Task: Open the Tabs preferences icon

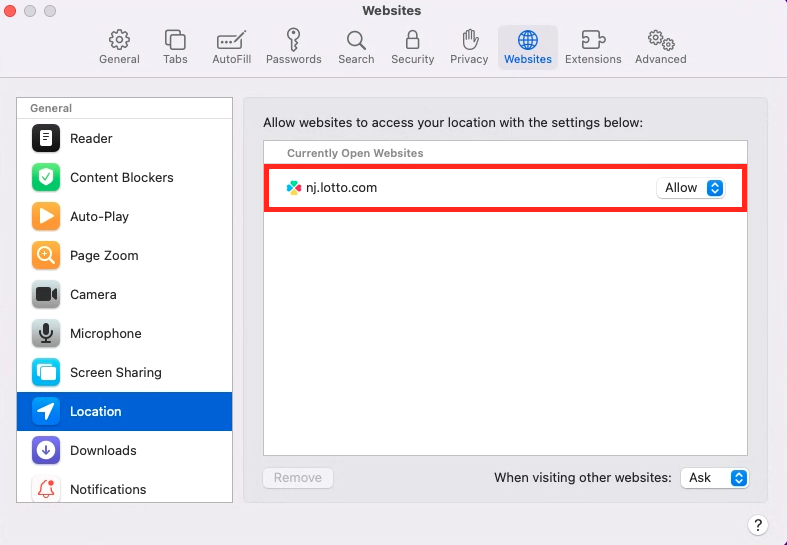Action: [x=175, y=40]
